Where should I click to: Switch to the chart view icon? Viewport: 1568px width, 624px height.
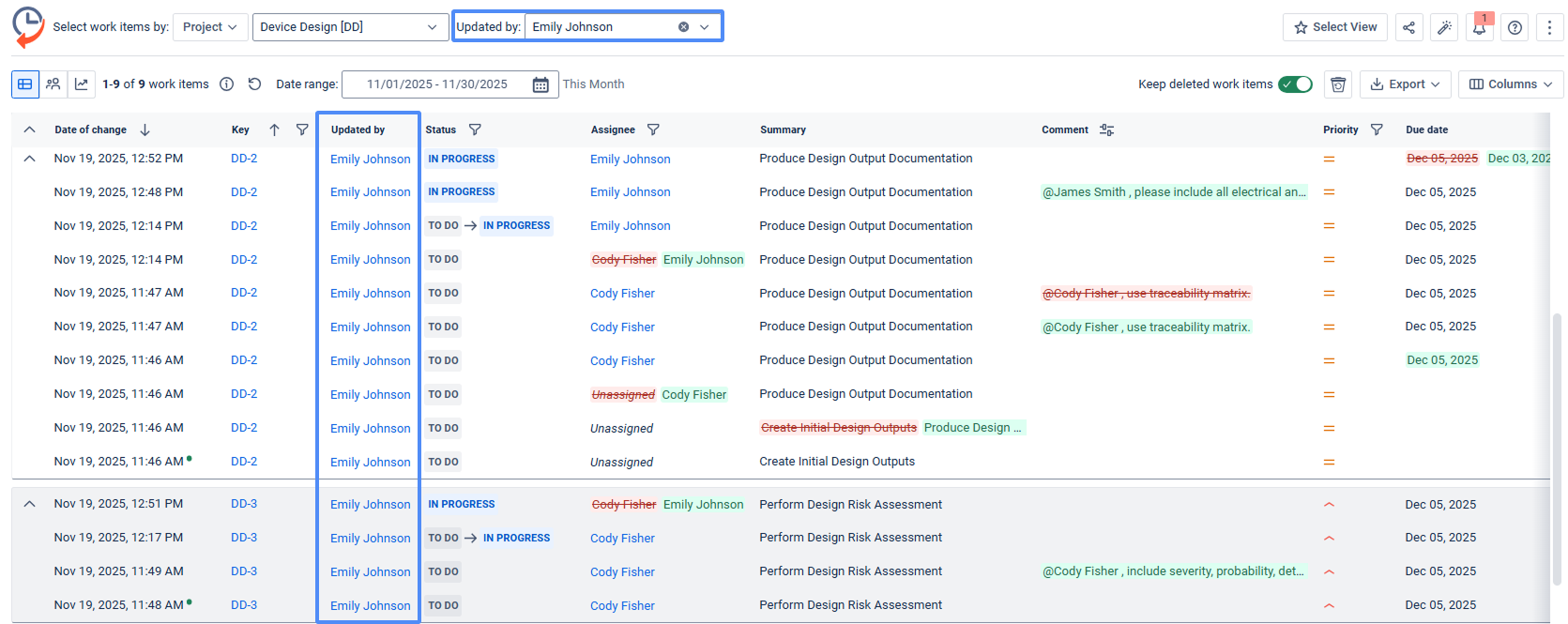(82, 84)
